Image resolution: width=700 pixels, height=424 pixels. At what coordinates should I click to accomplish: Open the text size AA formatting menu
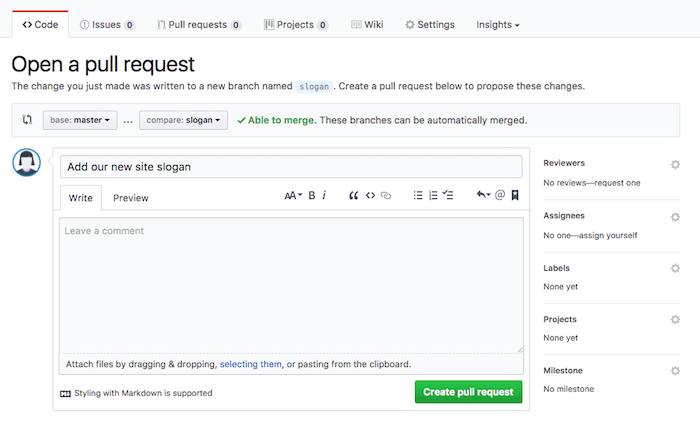(293, 195)
